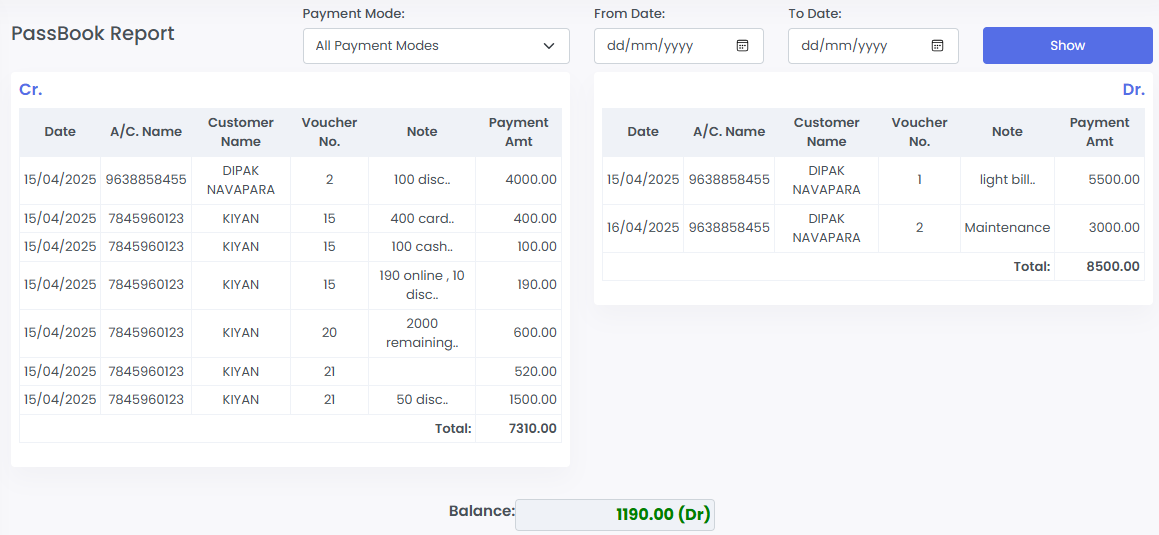This screenshot has height=535, width=1159.
Task: Select the Dr. row with light bill.. note
Action: pos(874,180)
